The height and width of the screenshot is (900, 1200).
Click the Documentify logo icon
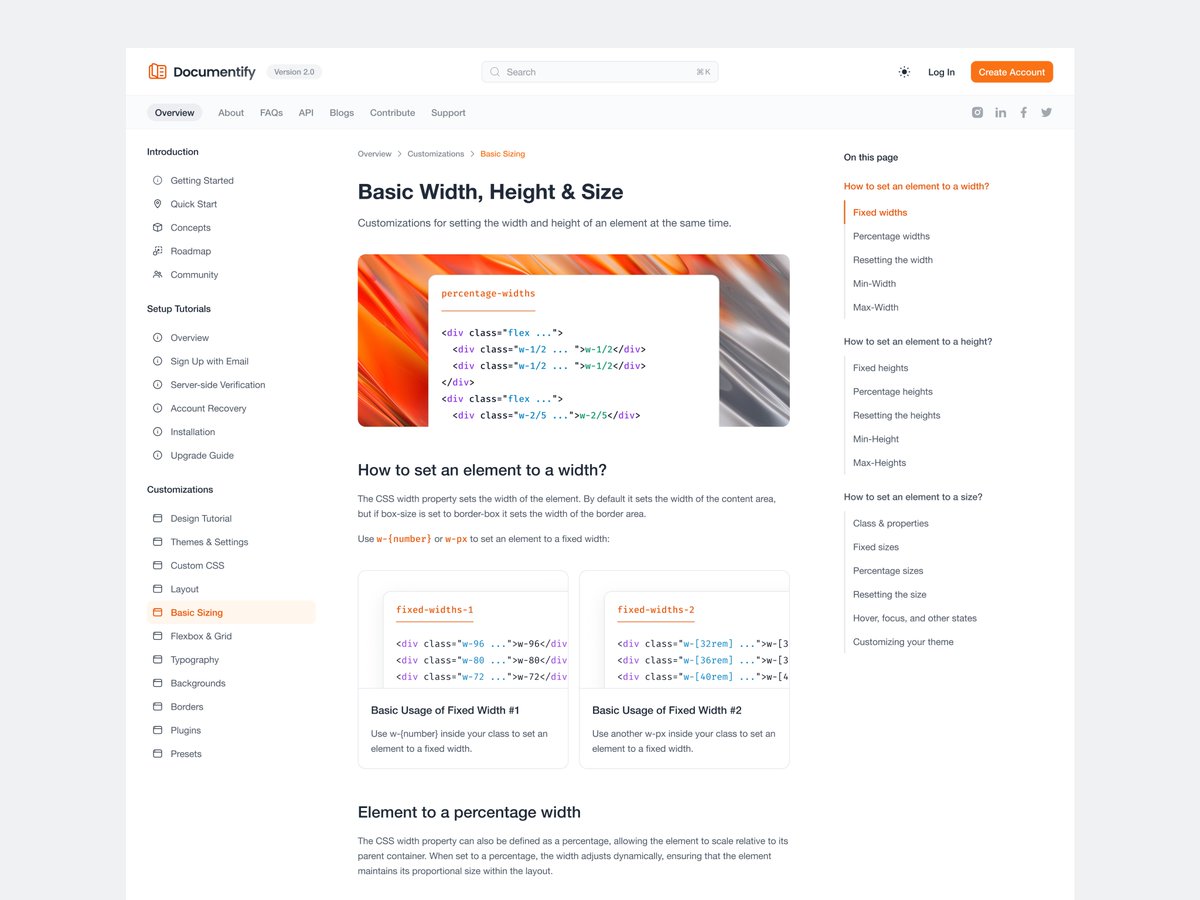click(x=156, y=71)
